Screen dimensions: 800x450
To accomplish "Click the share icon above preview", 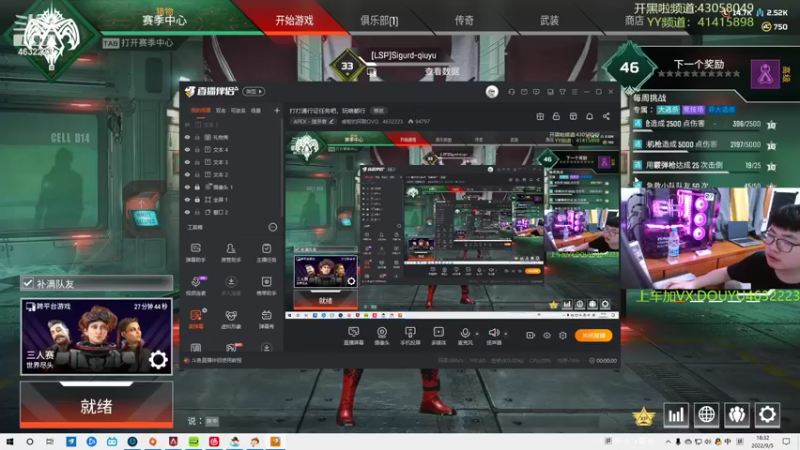I will tap(606, 116).
